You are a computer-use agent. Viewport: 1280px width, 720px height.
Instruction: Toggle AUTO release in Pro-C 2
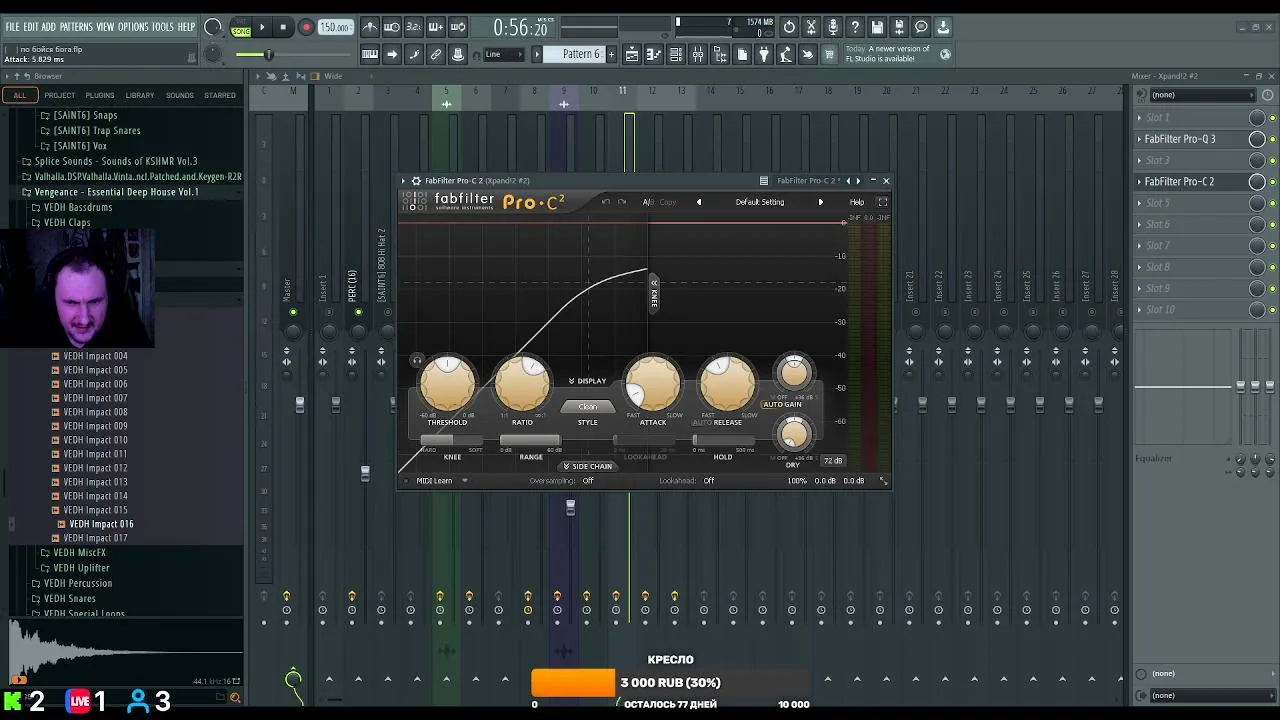click(x=702, y=422)
